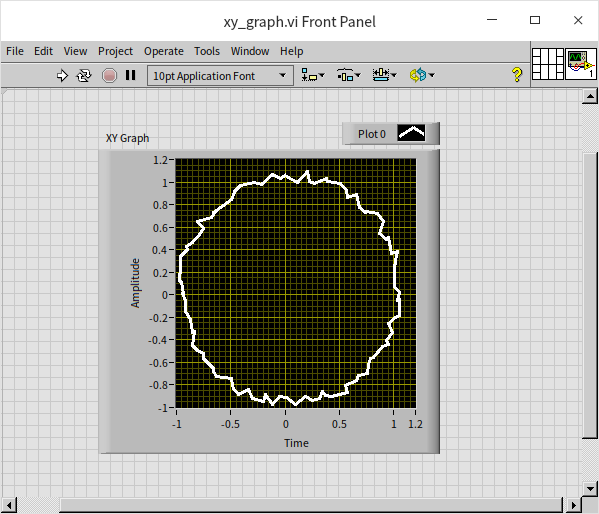Image resolution: width=599 pixels, height=514 pixels.
Task: Toggle Run Continuously button
Action: [x=84, y=75]
